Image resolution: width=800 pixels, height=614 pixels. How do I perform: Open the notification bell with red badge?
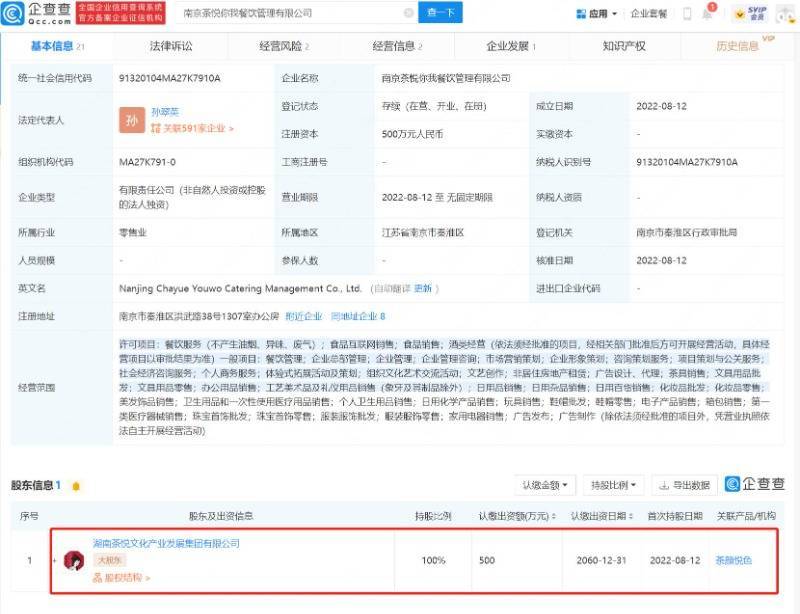click(x=708, y=12)
